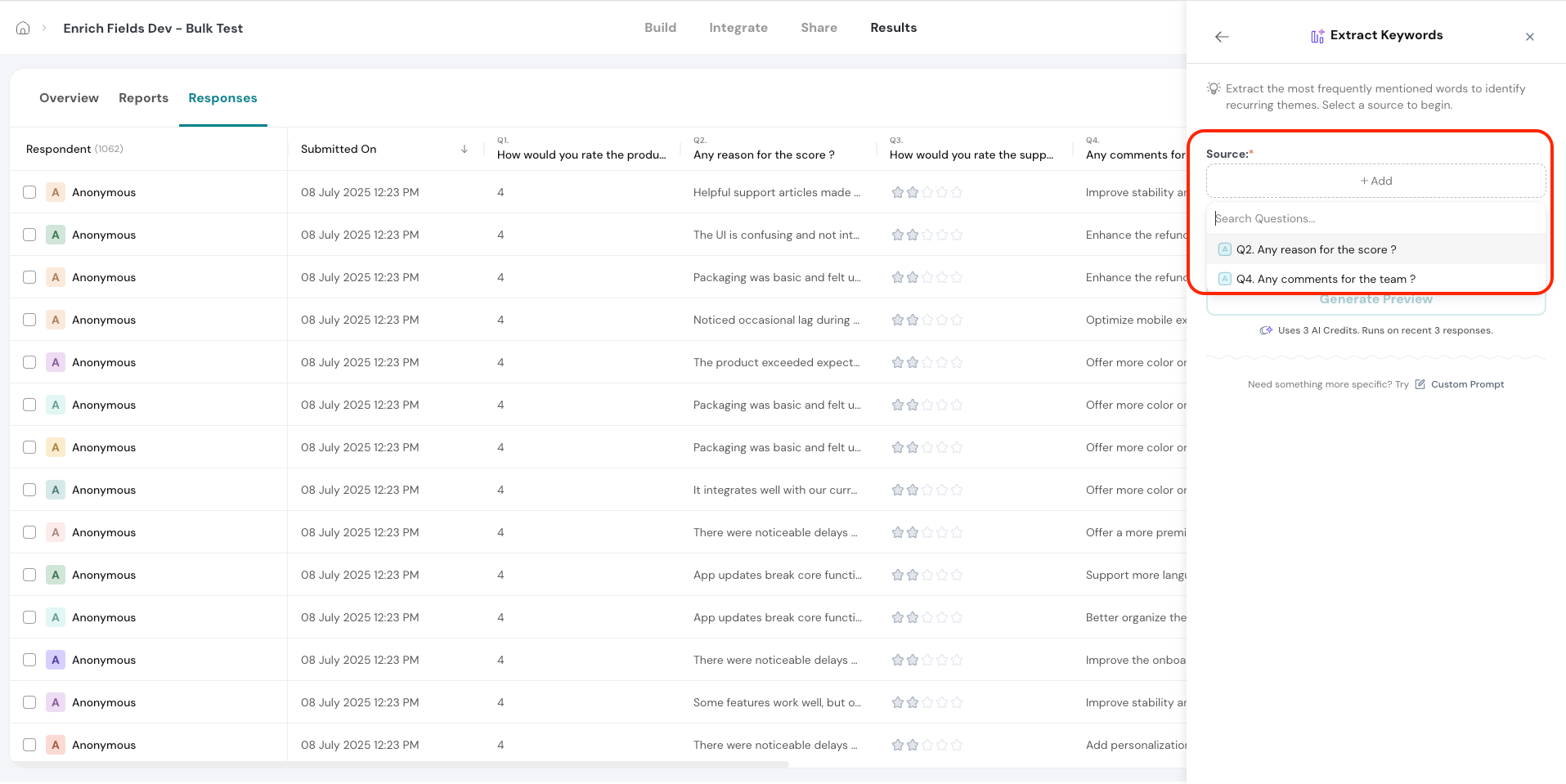This screenshot has height=784, width=1566.
Task: Focus the Search Questions input field
Action: (1375, 218)
